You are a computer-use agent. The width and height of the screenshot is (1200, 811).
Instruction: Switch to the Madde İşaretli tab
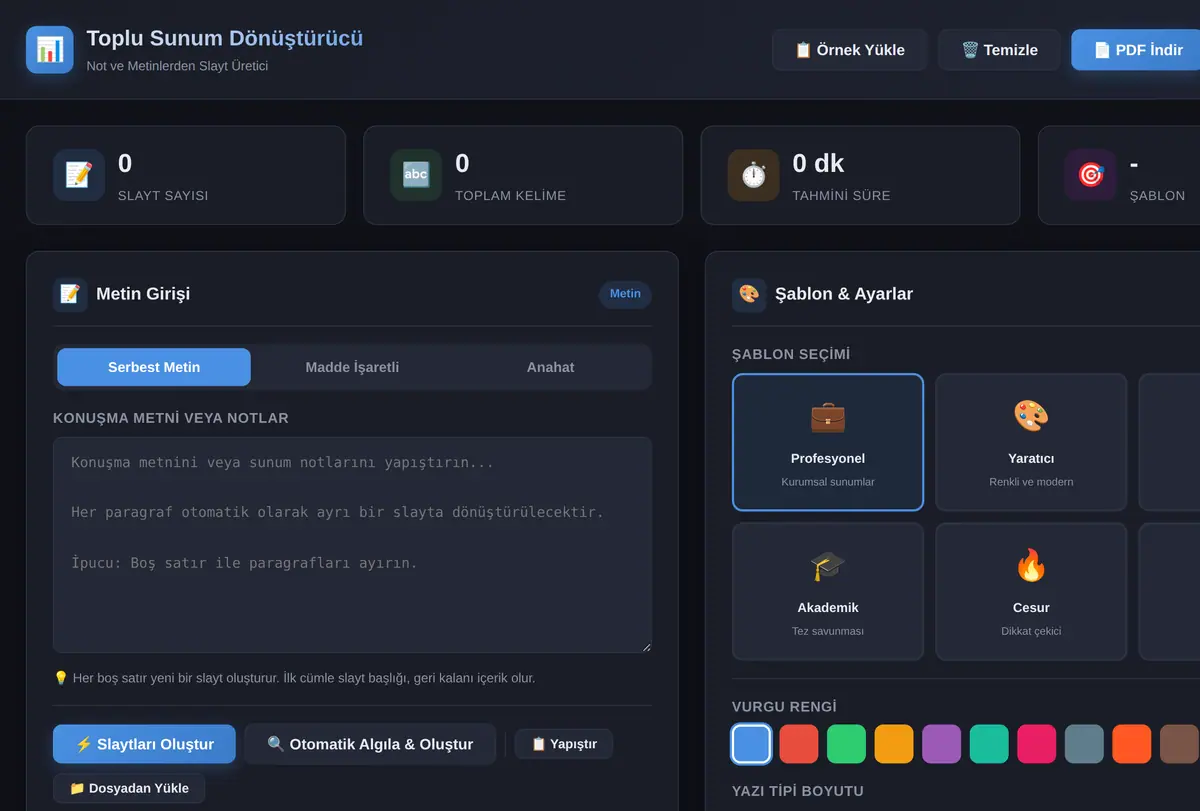tap(352, 367)
